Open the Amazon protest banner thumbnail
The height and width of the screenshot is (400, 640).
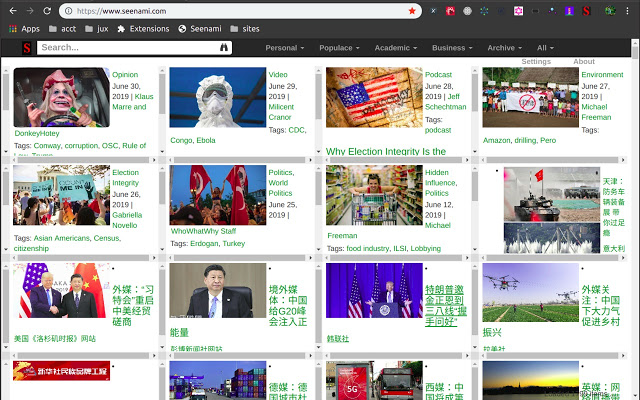coord(531,97)
